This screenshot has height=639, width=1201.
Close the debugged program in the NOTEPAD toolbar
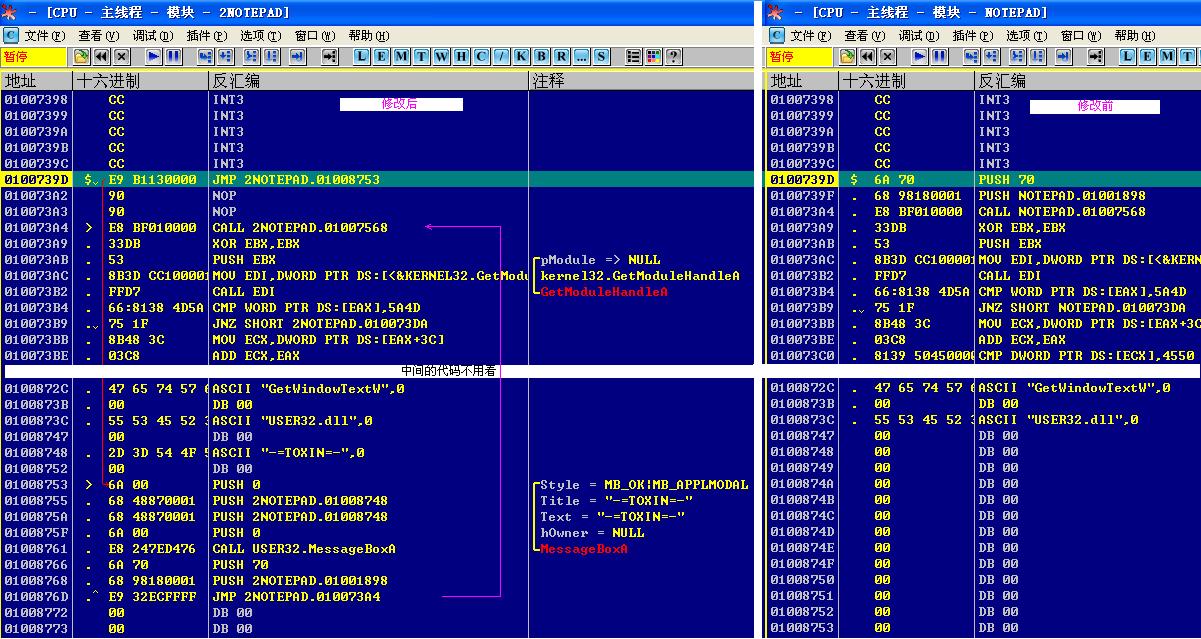pyautogui.click(x=886, y=57)
